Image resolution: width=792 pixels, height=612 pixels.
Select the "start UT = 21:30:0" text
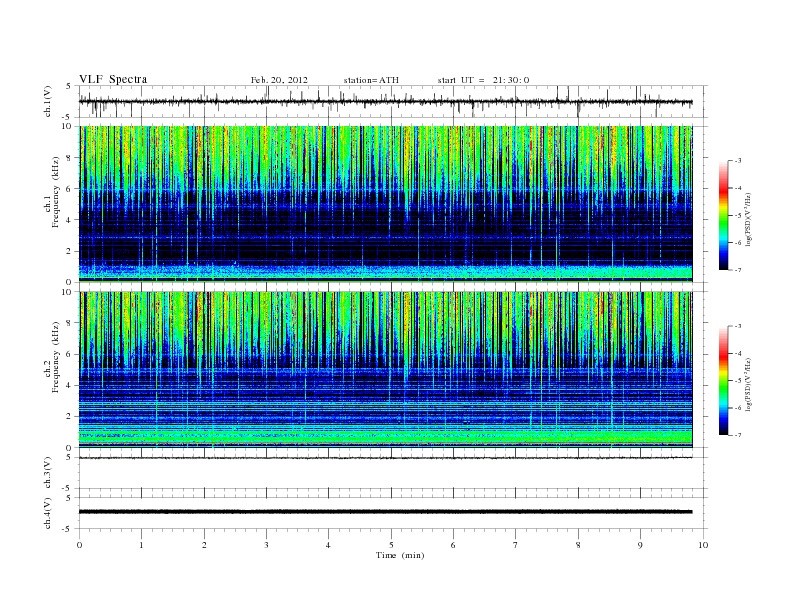[483, 80]
